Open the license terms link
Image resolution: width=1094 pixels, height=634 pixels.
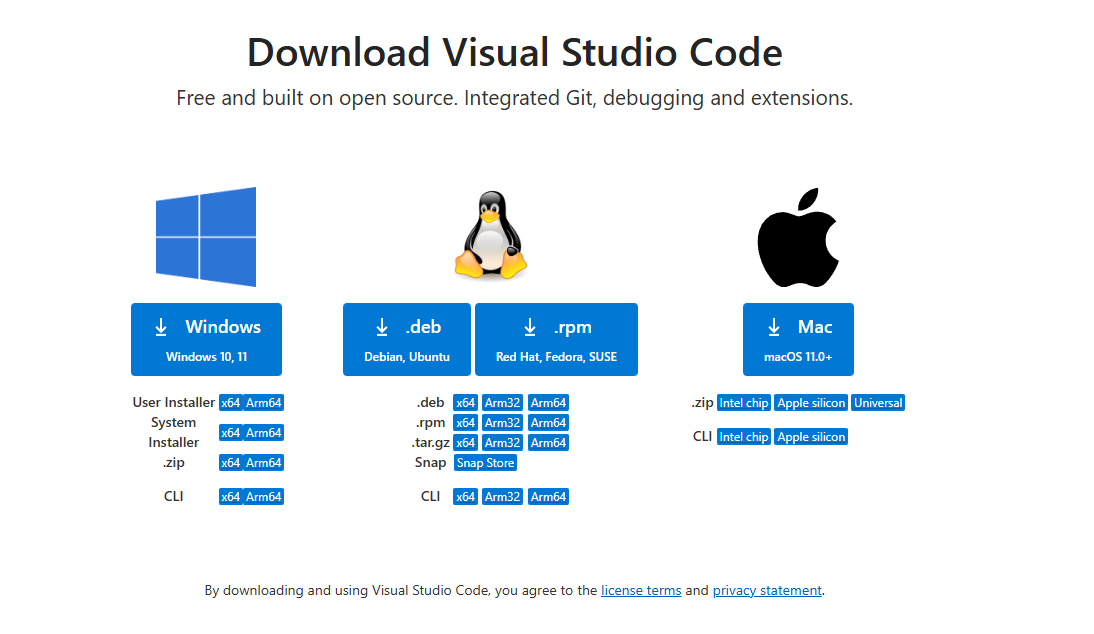pos(641,591)
